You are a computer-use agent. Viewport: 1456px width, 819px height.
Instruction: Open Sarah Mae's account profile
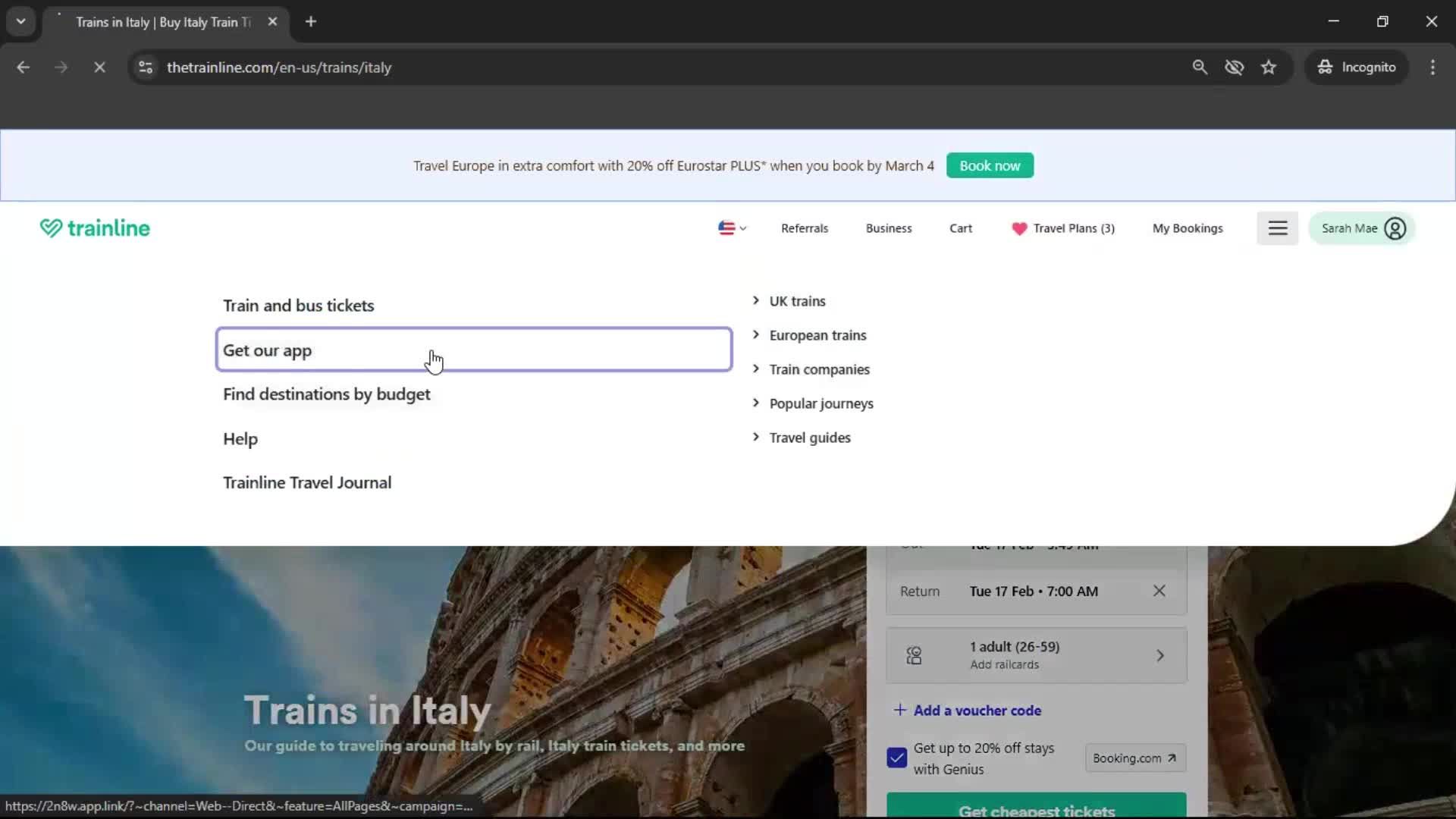click(x=1361, y=227)
